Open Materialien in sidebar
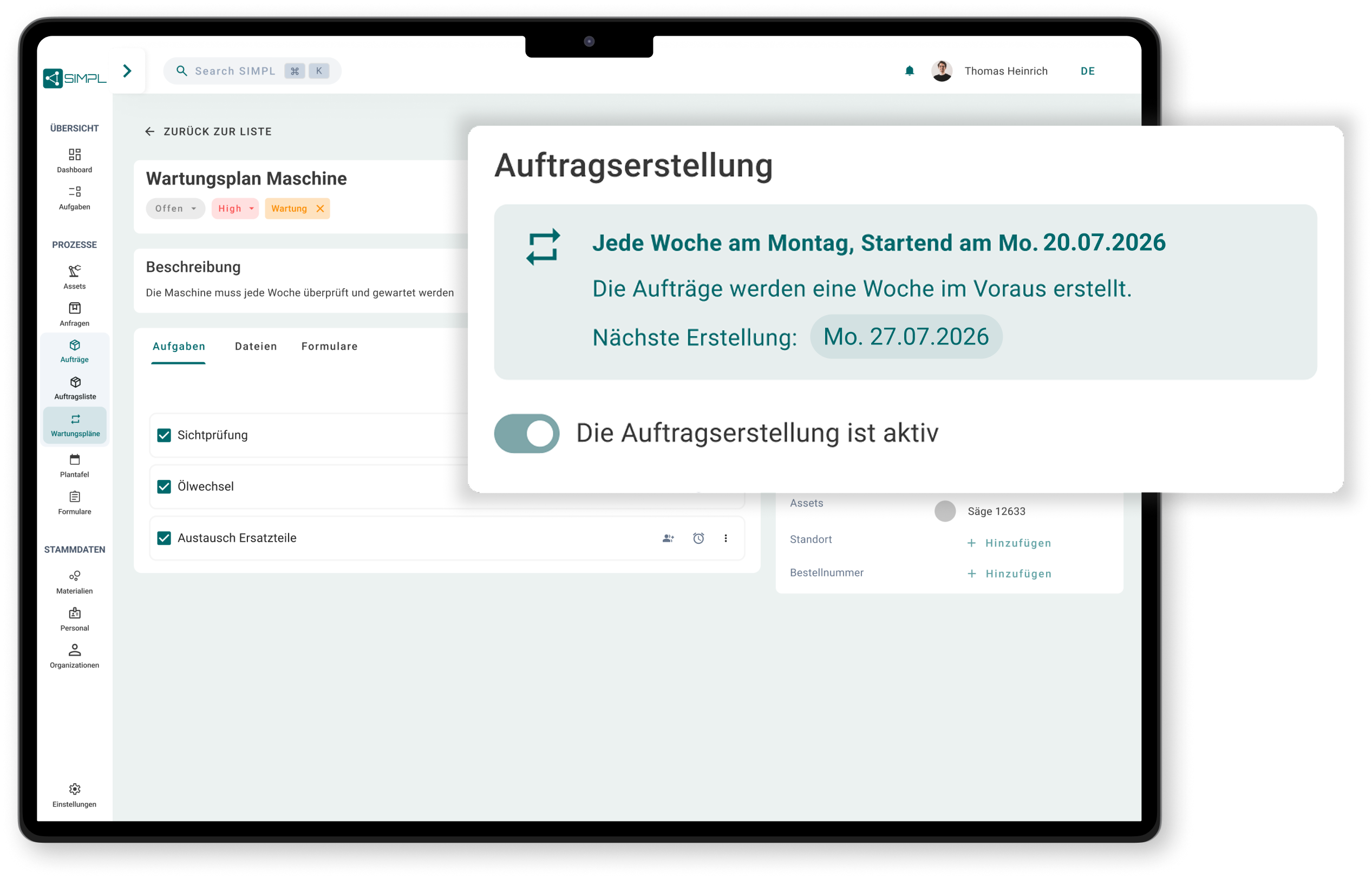 pyautogui.click(x=74, y=582)
